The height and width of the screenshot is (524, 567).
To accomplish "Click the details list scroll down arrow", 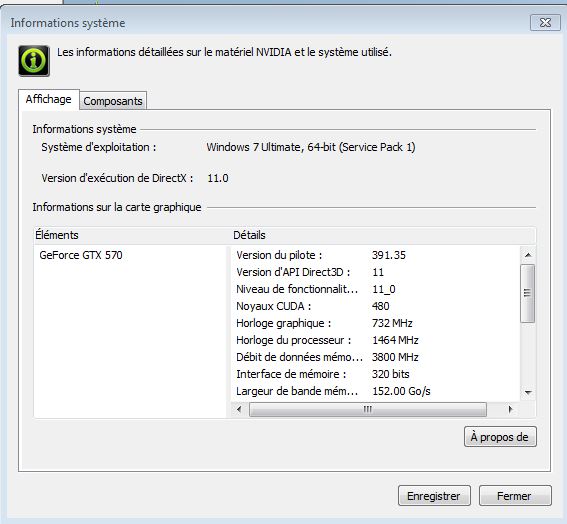I will pos(528,392).
